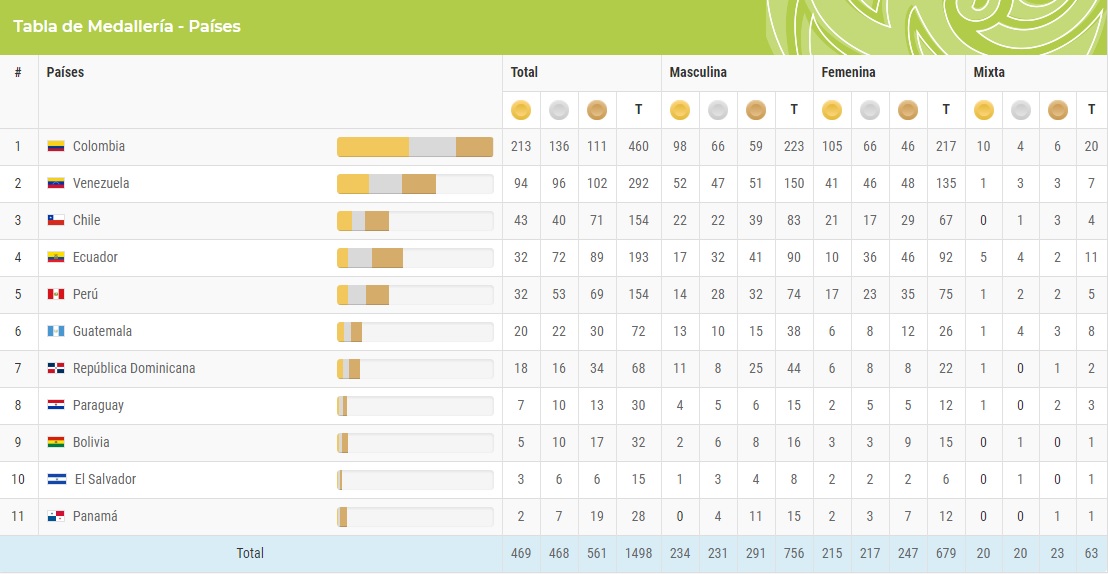Select the Femenina column group header
The width and height of the screenshot is (1108, 574).
848,72
